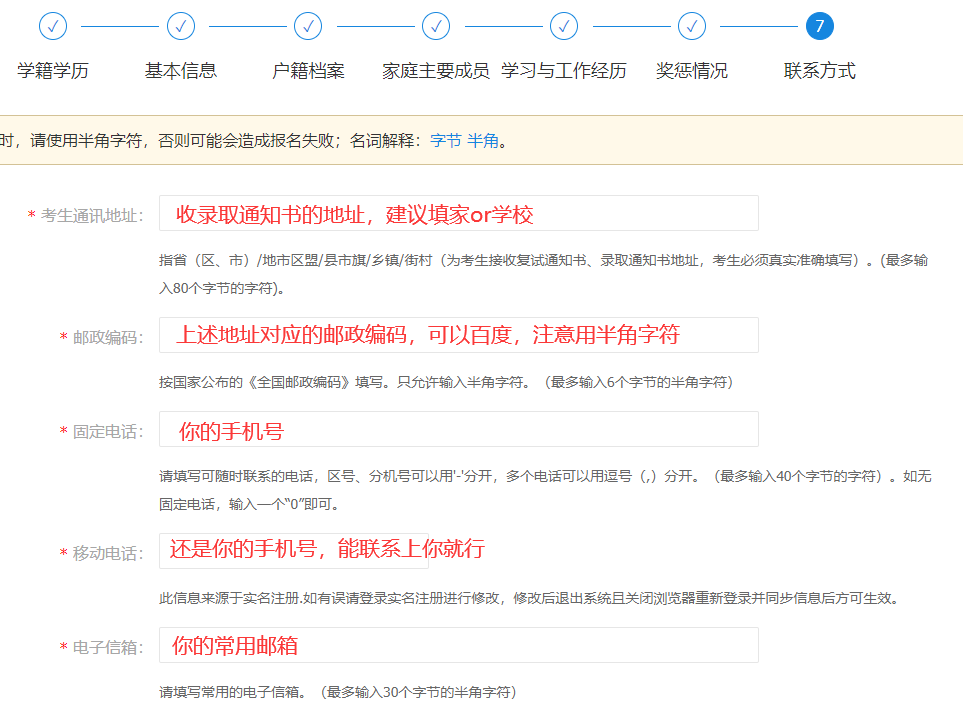Click the 电子信箱 input field
Screen dimensions: 963x720
[x=458, y=645]
